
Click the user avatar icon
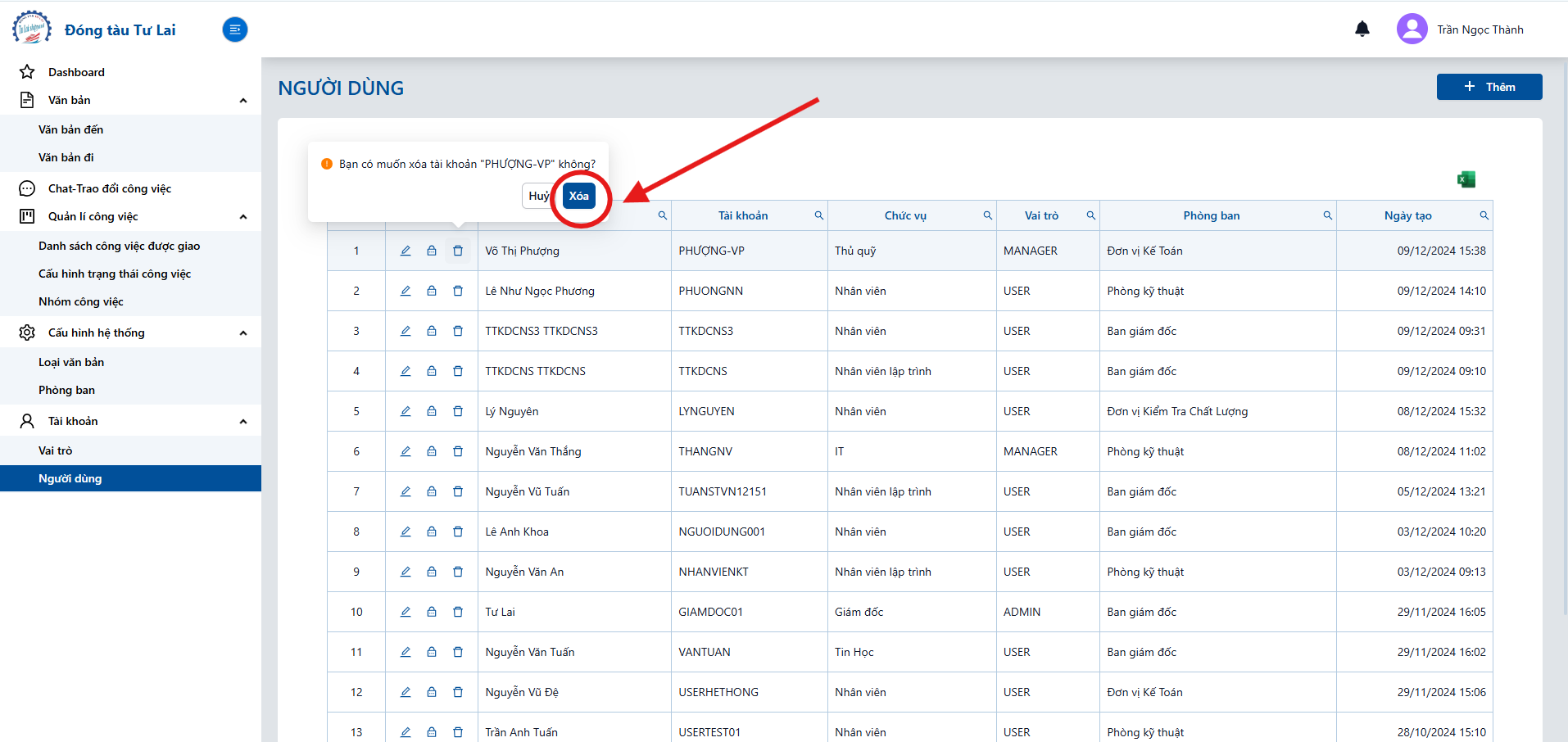tap(1412, 29)
